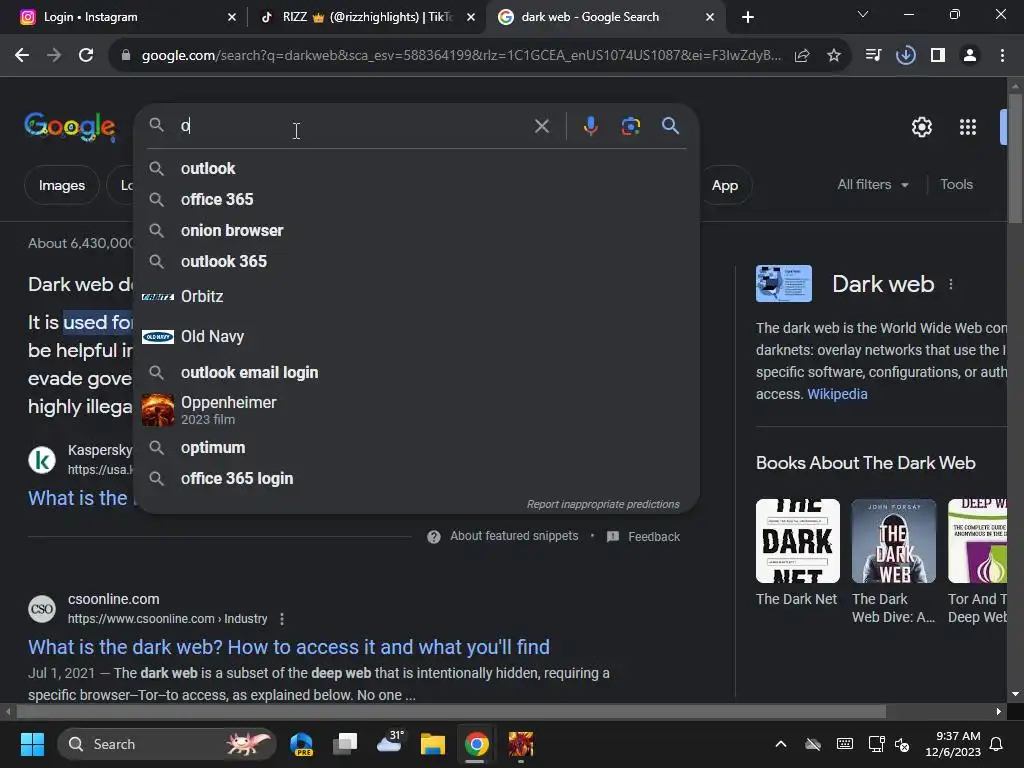Expand the All filters dropdown

pos(872,185)
